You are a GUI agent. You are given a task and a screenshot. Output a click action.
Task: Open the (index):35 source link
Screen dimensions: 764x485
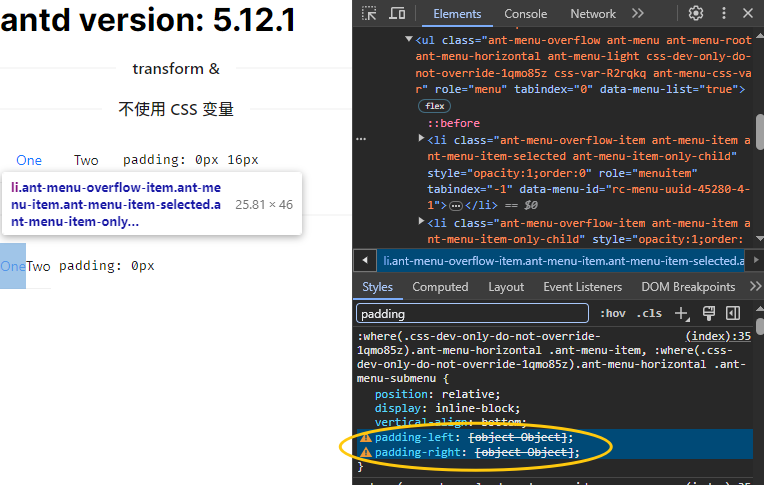click(718, 336)
